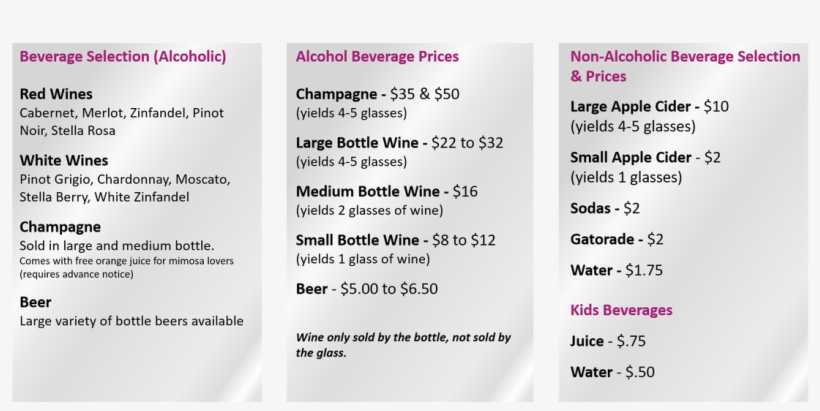Click the Alcohol Beverage Prices heading

coord(377,57)
